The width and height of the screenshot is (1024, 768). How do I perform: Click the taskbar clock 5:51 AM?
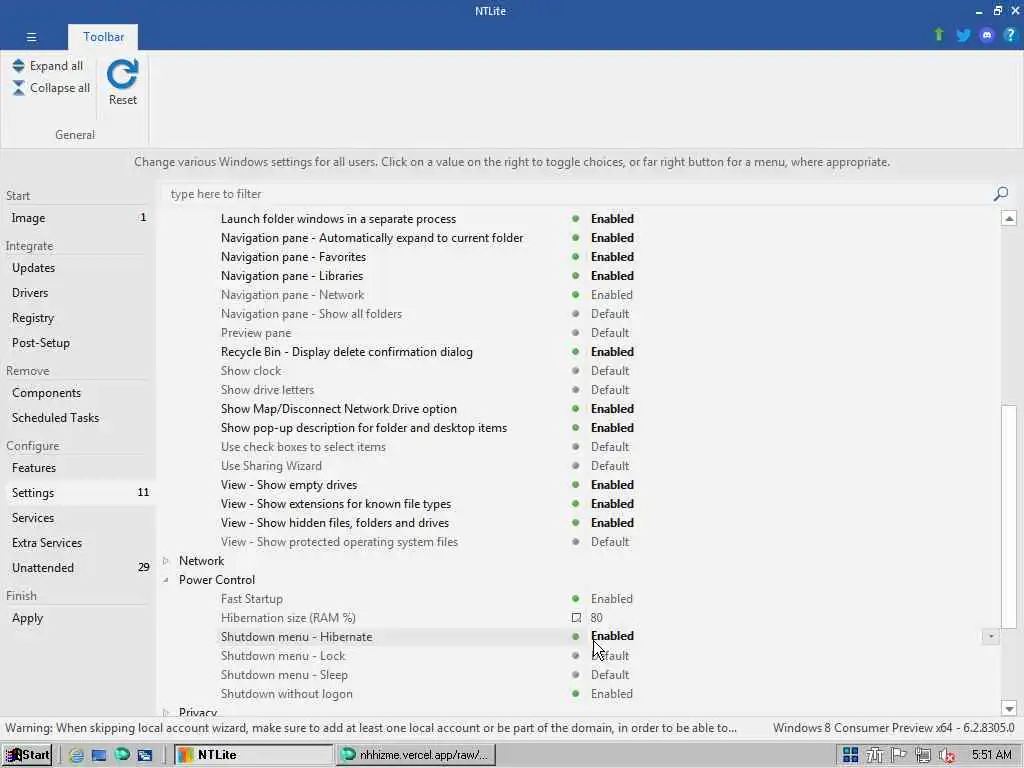[991, 755]
